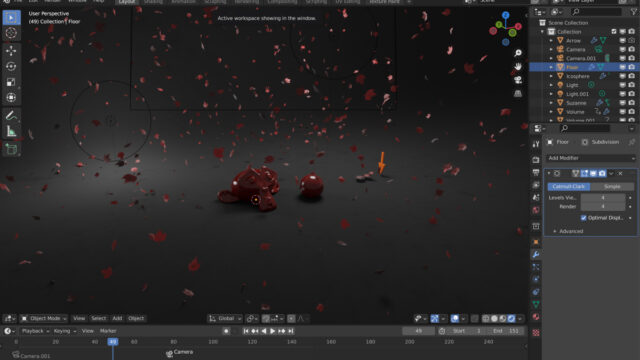Open the Object Data green triangle tab
Screen dimensions: 640x360
pos(536,304)
